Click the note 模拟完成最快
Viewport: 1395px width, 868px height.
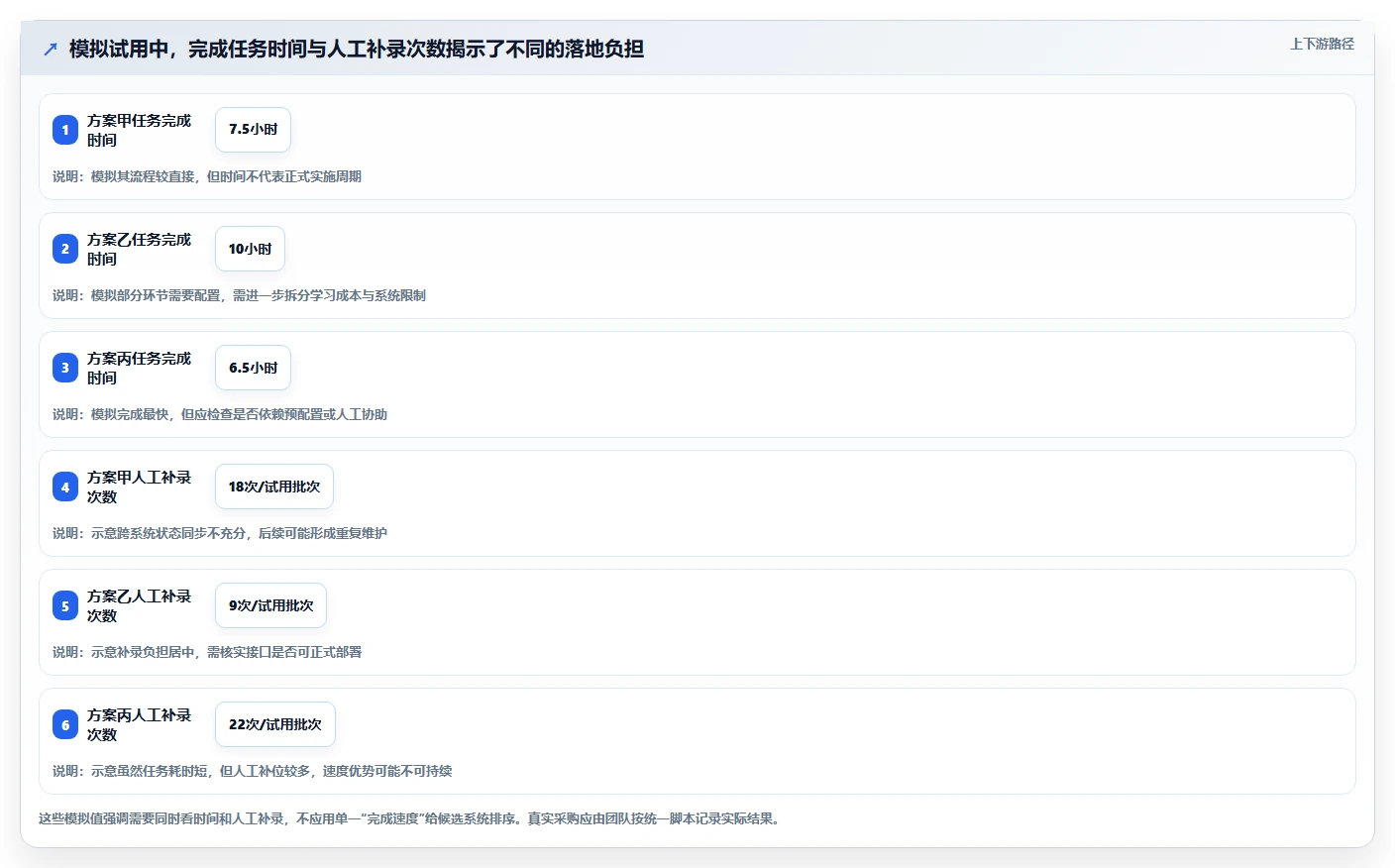coord(220,414)
